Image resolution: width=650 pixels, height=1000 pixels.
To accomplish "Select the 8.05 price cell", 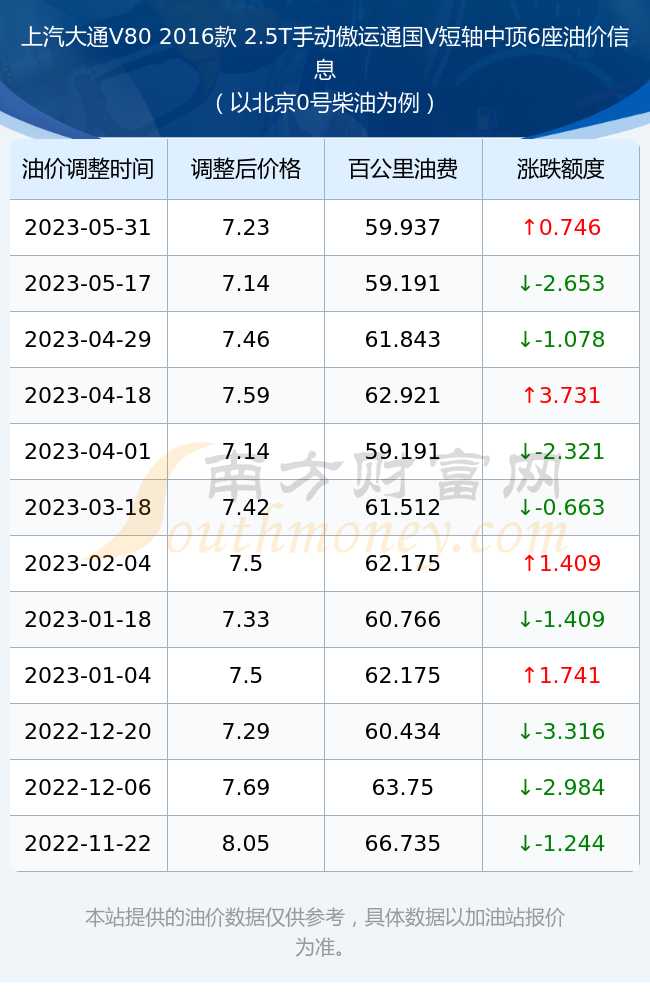I will point(246,844).
